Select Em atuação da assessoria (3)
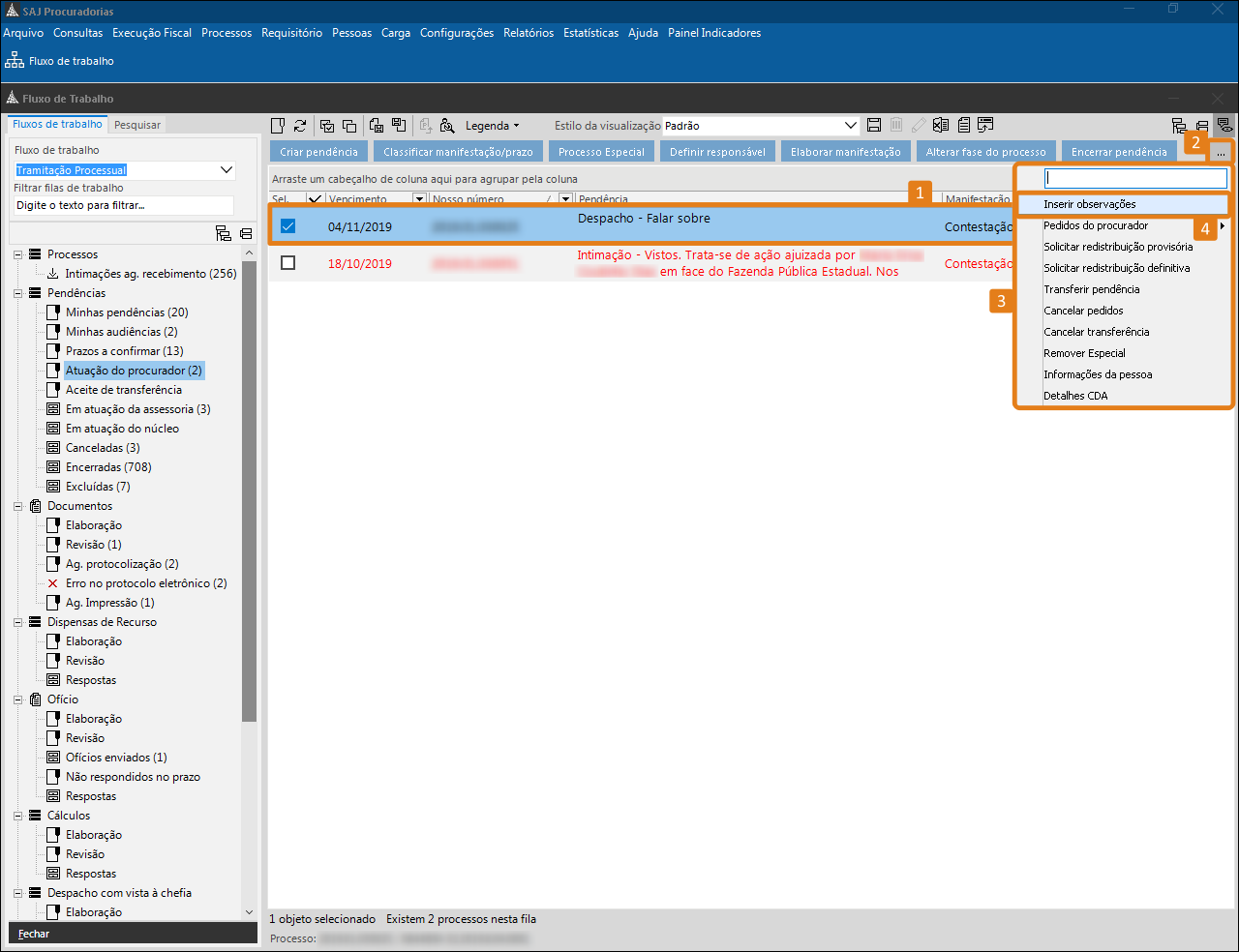The image size is (1239, 952). coord(137,409)
